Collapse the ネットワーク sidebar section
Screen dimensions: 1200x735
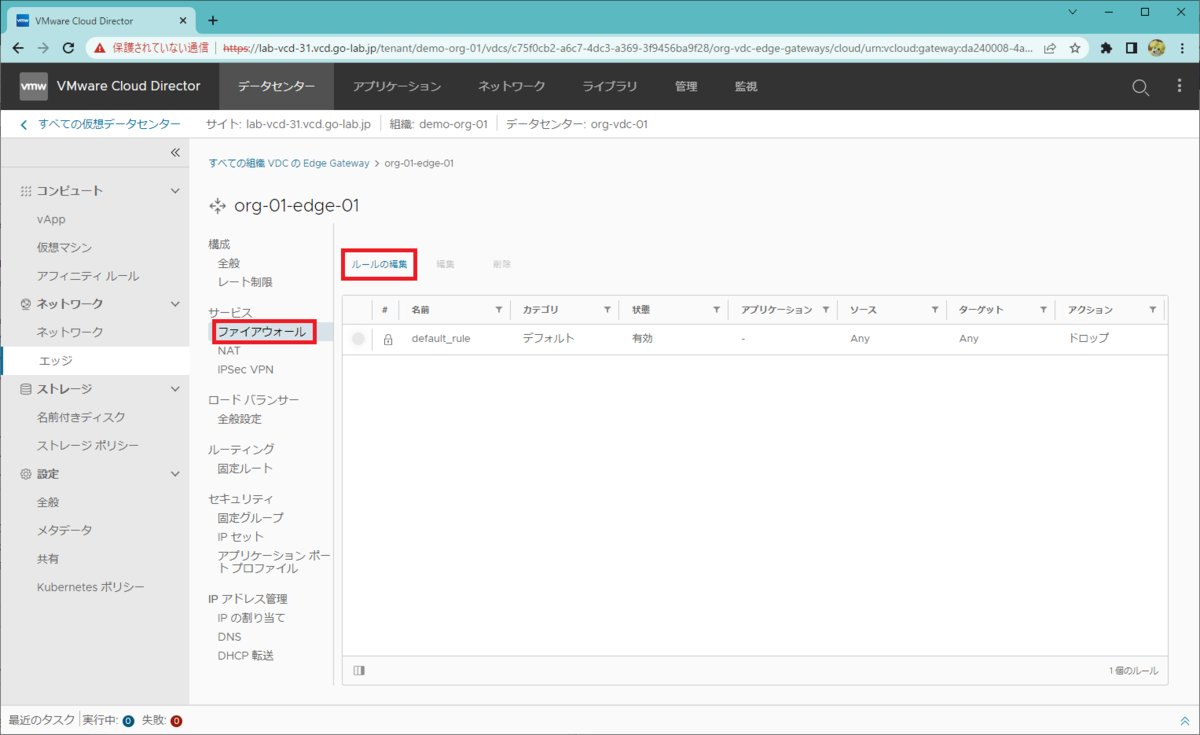pos(175,304)
